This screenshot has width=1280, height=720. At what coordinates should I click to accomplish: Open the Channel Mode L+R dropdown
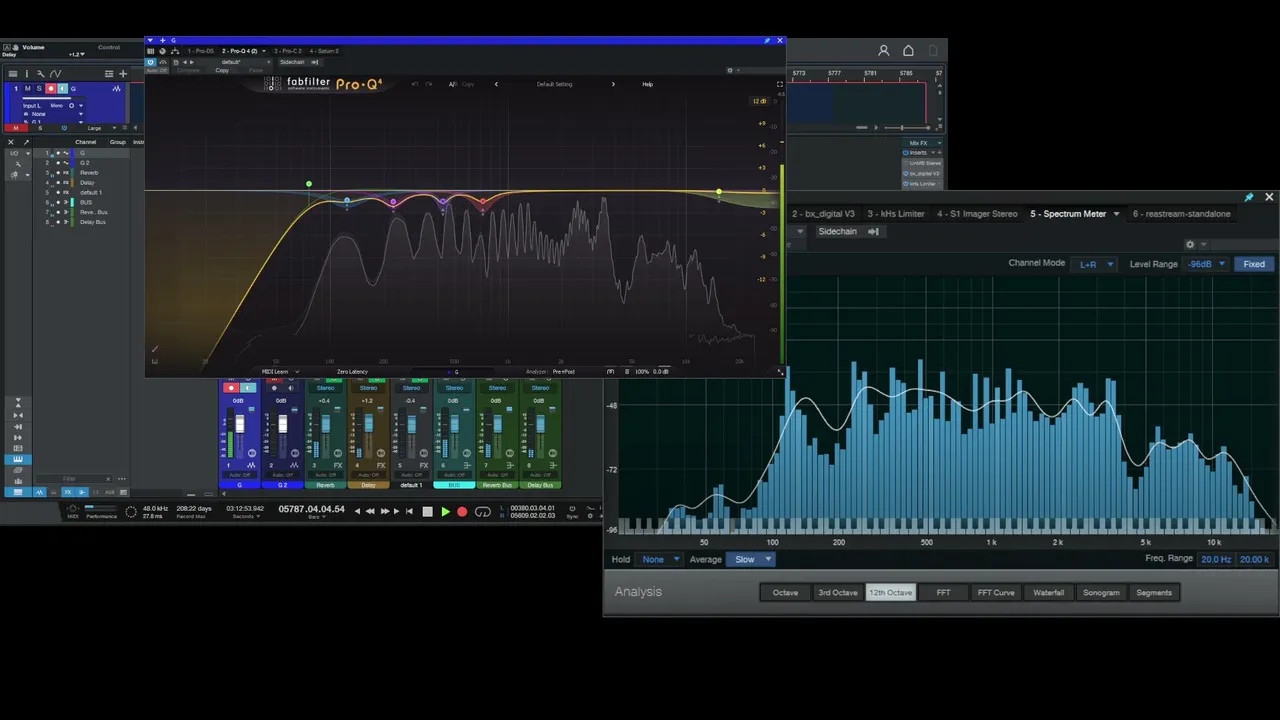1095,264
